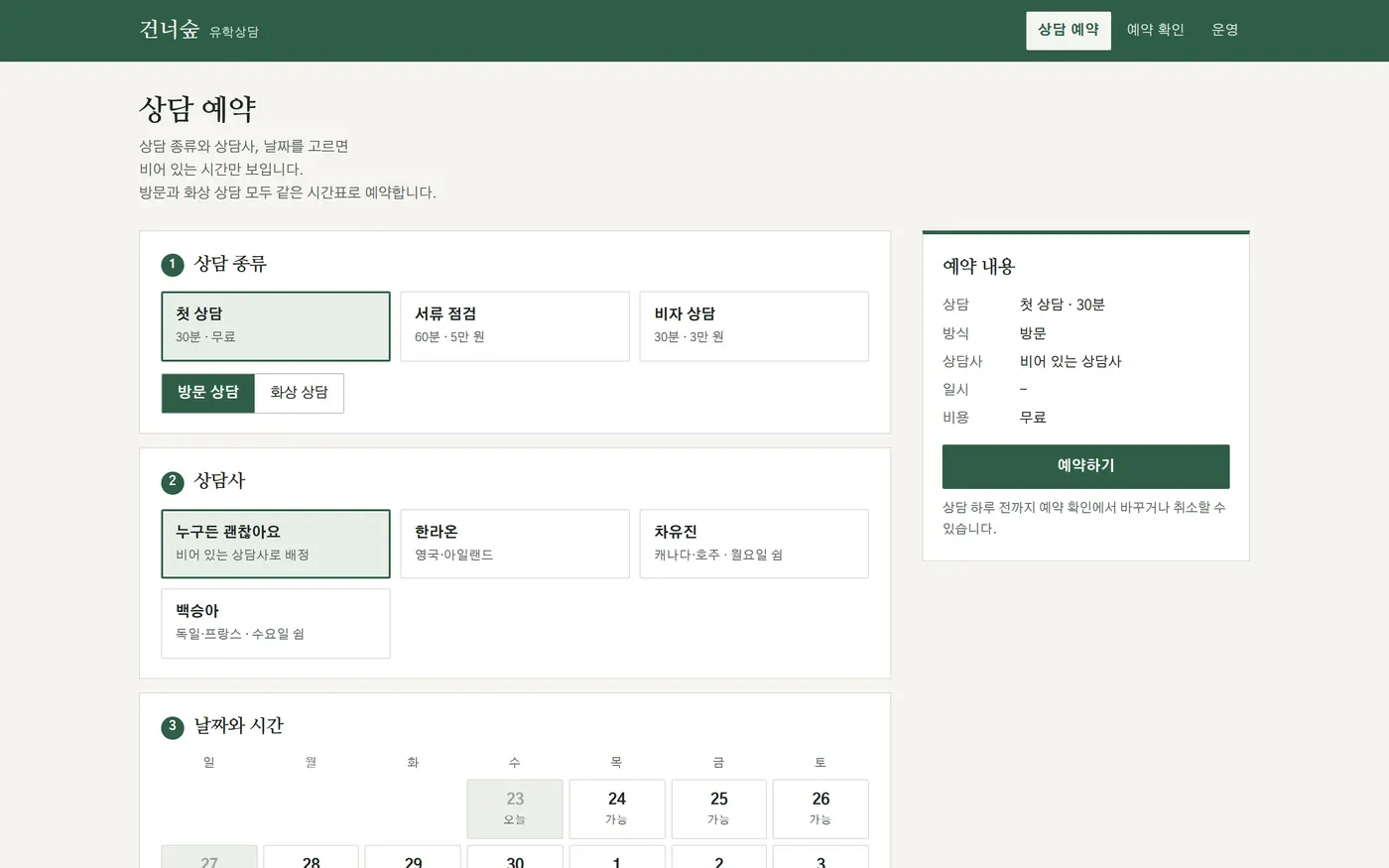Click the 무료 cost value in summary

click(x=1033, y=418)
